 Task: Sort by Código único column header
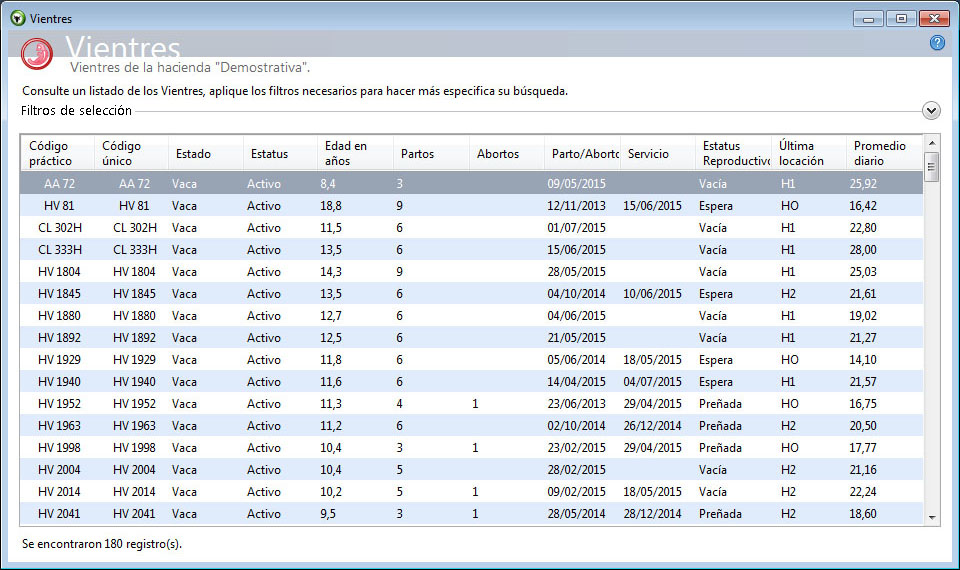point(131,153)
